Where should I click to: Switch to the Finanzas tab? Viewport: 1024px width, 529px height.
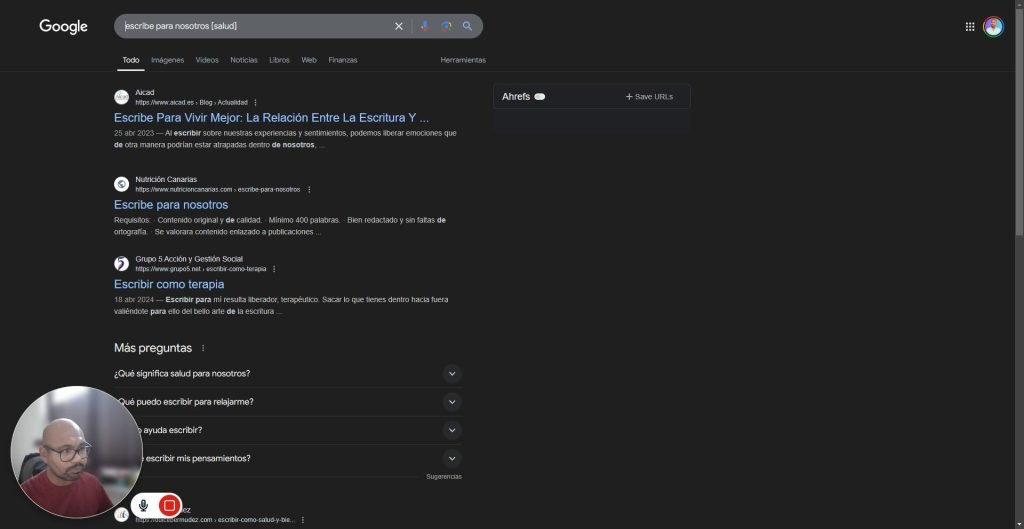(x=343, y=60)
